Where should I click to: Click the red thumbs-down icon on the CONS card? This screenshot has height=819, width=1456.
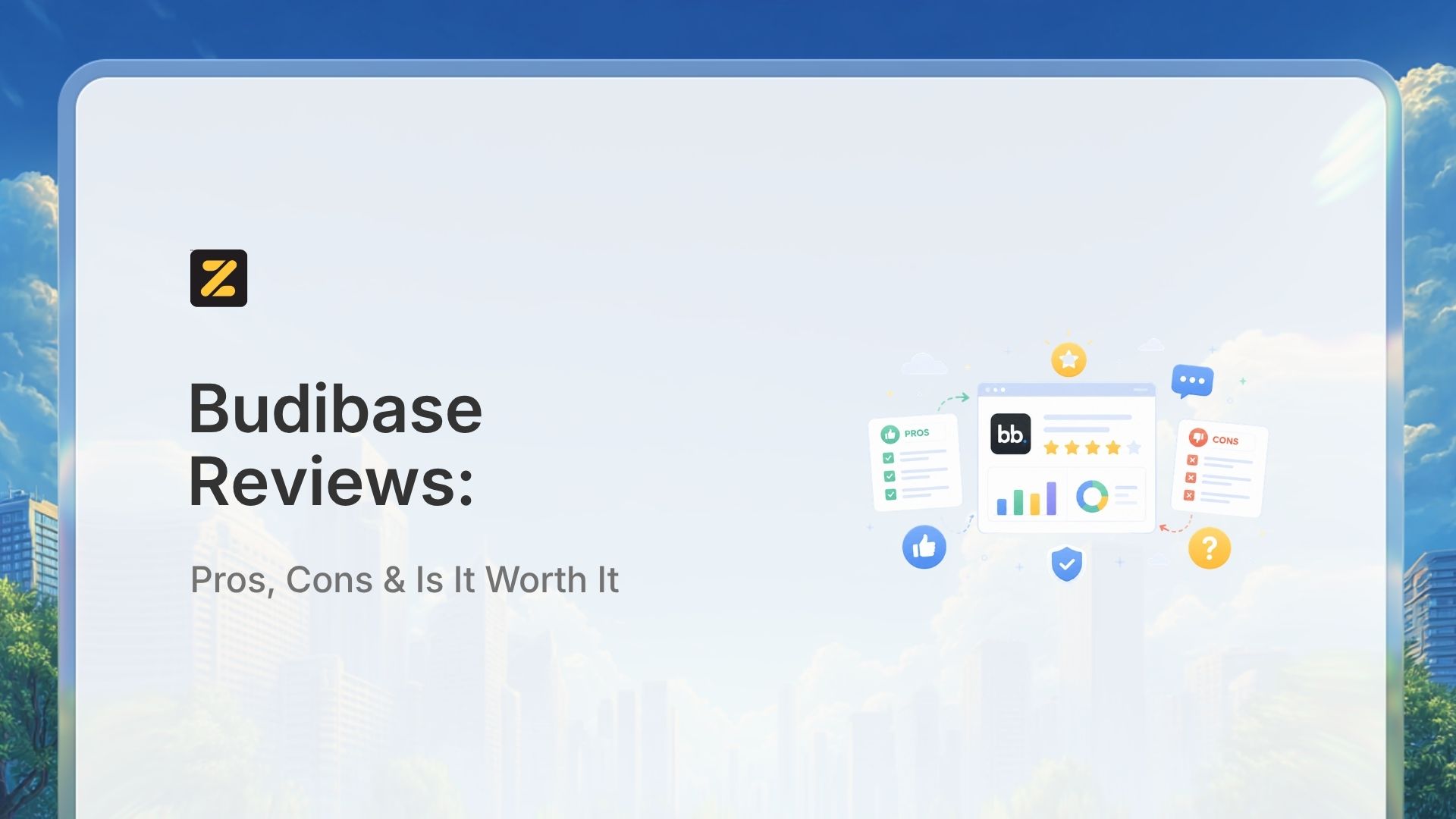[x=1198, y=438]
